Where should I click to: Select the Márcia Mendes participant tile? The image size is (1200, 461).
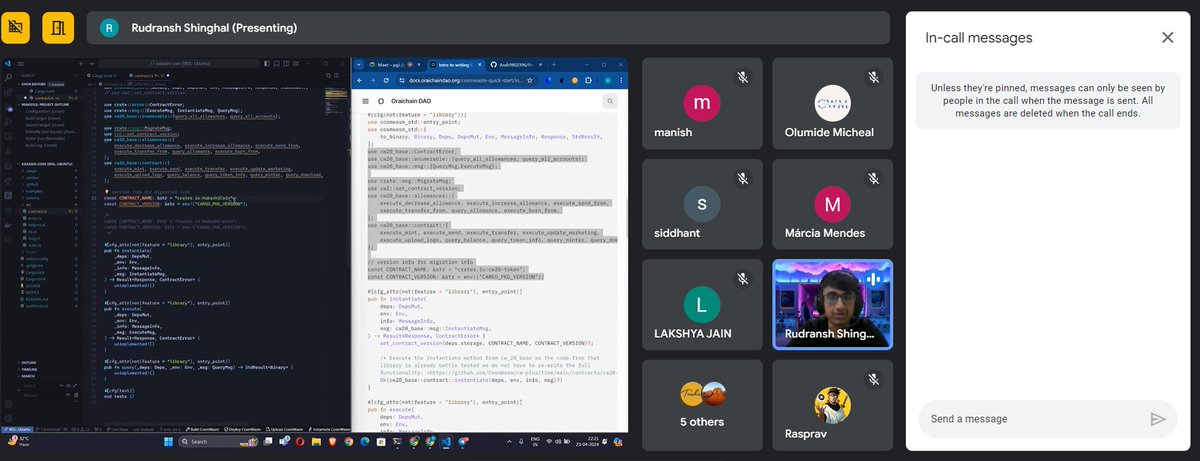click(832, 204)
